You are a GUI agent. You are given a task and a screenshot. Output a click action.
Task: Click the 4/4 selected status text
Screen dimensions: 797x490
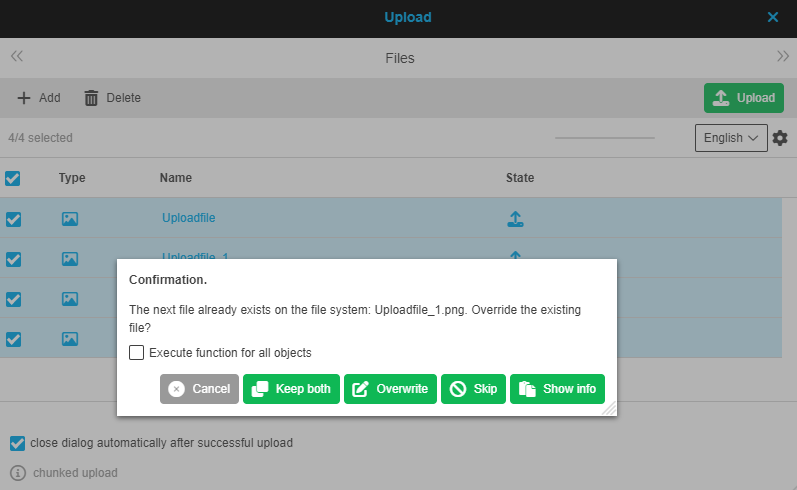(x=40, y=138)
